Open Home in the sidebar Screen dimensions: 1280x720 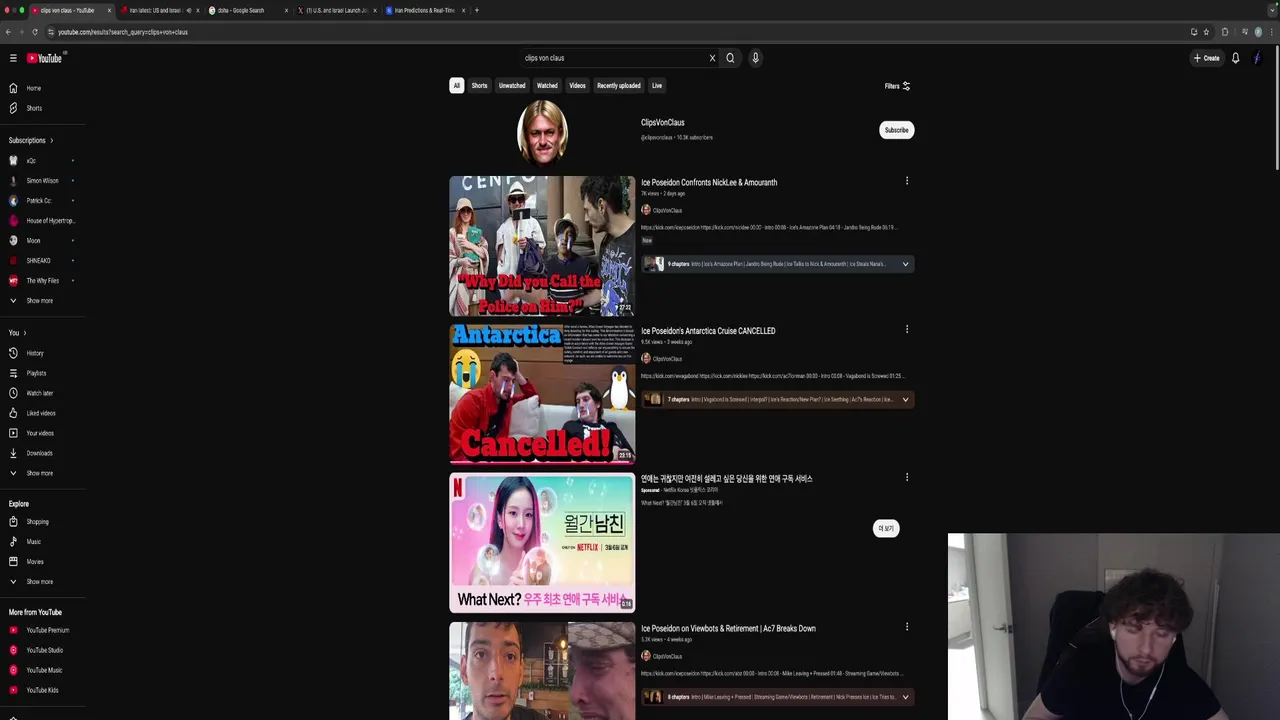tap(33, 88)
